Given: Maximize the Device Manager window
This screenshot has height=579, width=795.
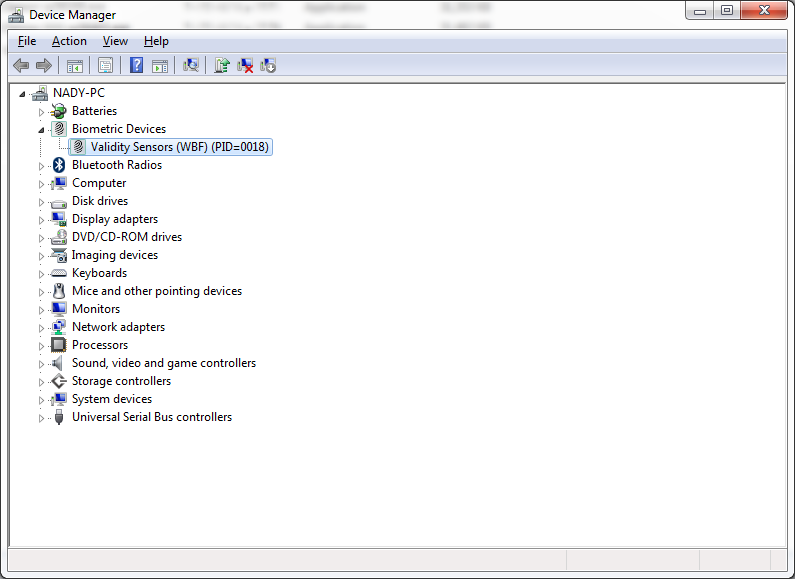Looking at the screenshot, I should [x=727, y=10].
